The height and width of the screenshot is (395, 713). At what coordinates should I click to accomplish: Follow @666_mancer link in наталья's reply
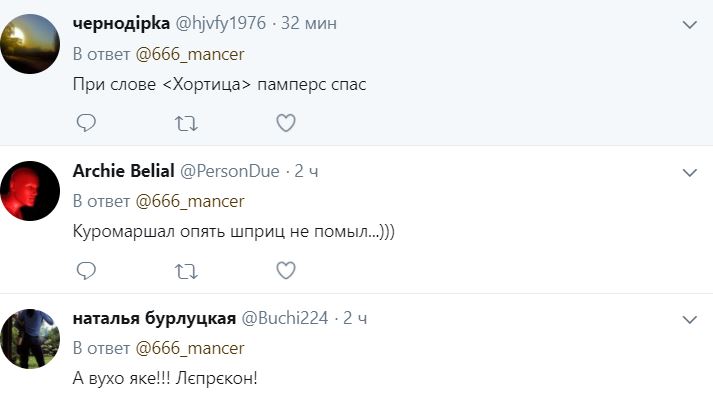coord(190,348)
